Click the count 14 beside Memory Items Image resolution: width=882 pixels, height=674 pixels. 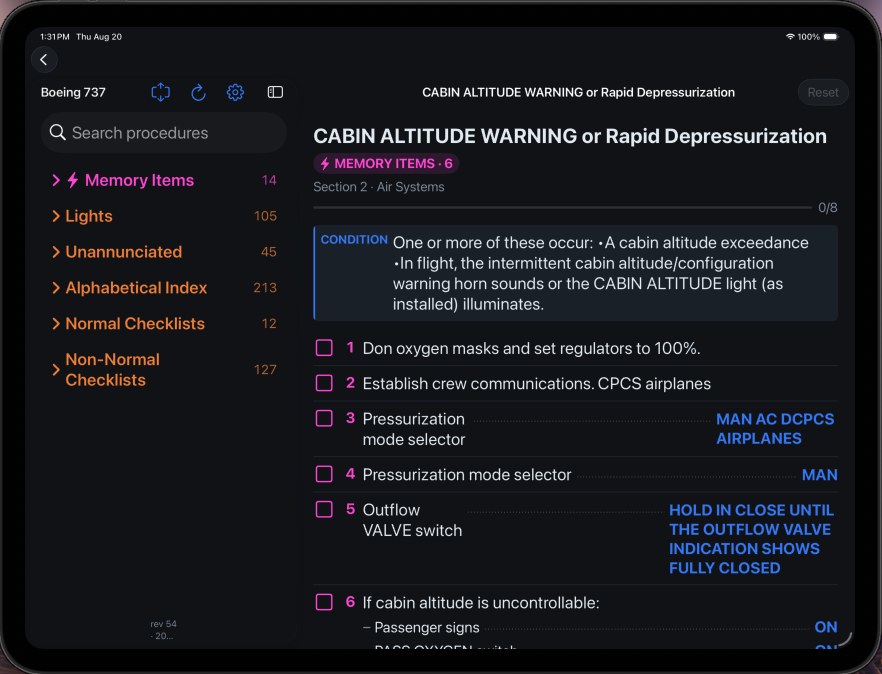pos(269,180)
